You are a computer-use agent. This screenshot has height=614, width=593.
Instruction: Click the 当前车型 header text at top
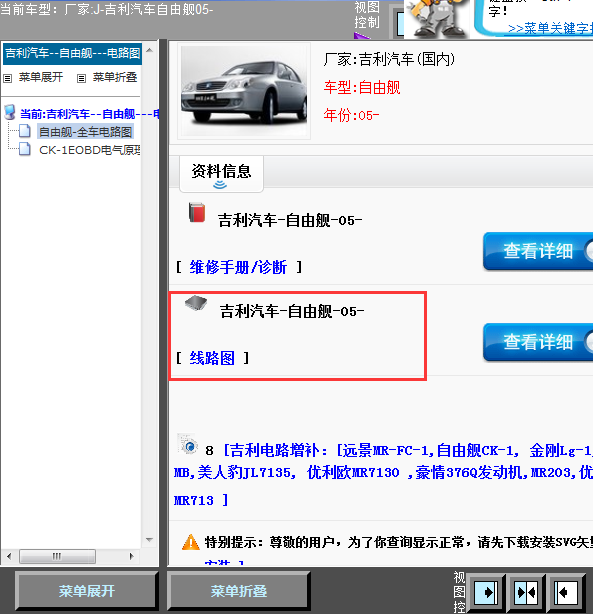(x=107, y=9)
